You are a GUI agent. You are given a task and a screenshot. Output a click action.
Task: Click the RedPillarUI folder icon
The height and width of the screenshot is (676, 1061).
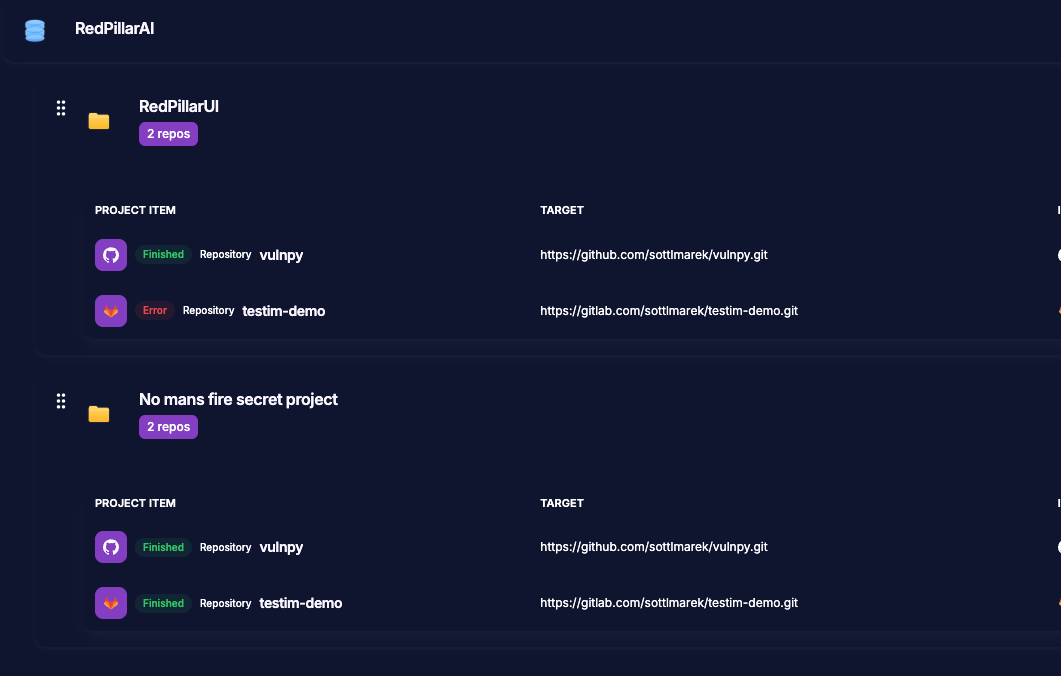[99, 121]
